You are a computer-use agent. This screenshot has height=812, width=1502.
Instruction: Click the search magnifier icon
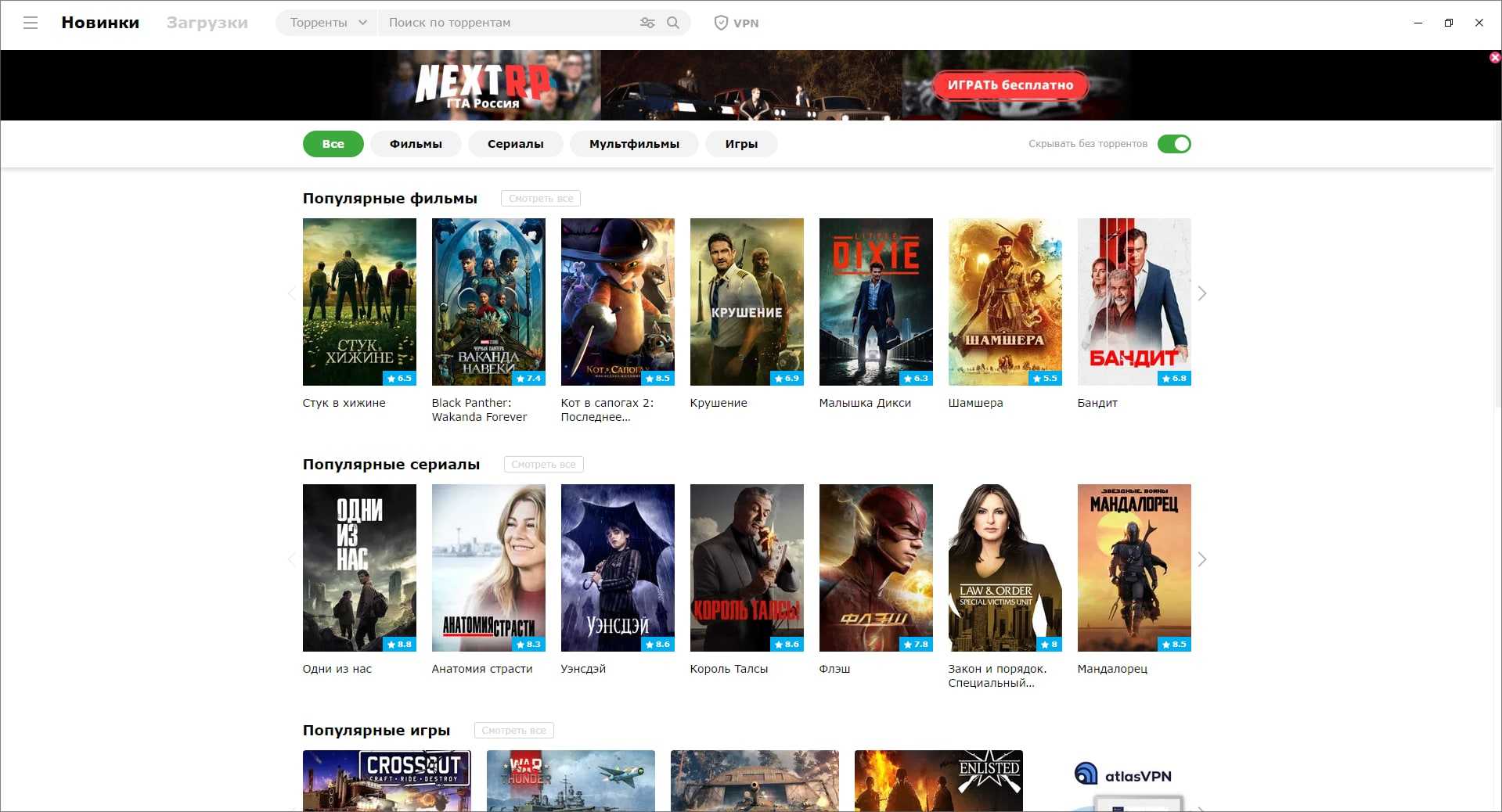coord(673,23)
